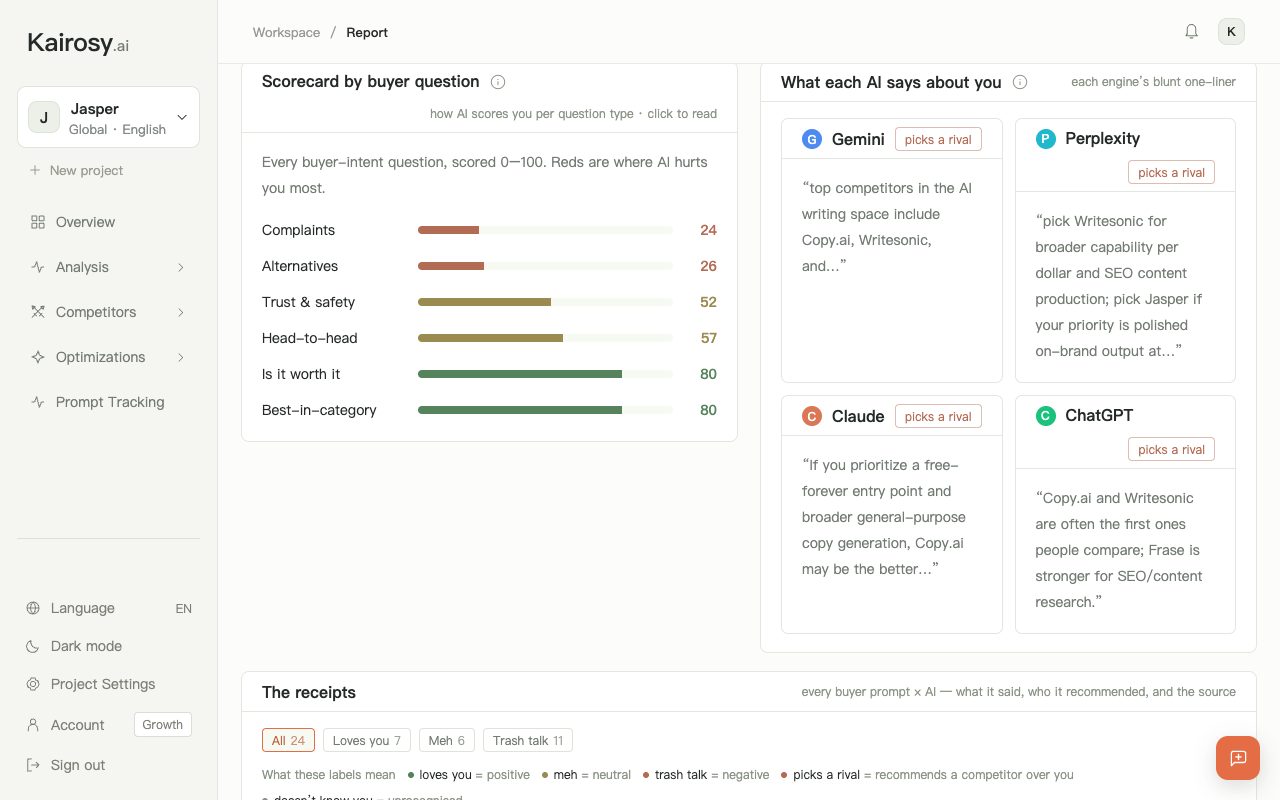Click Sign out

pyautogui.click(x=78, y=765)
